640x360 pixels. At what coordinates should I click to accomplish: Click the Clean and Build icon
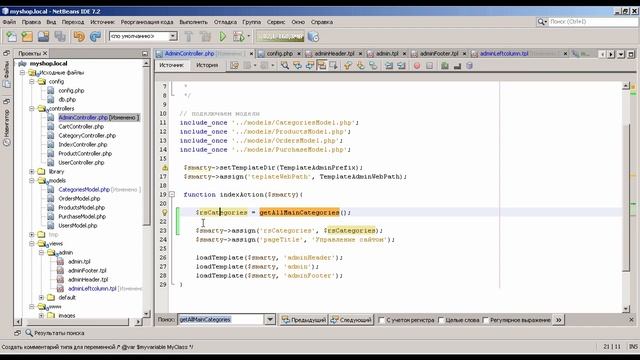click(x=205, y=37)
